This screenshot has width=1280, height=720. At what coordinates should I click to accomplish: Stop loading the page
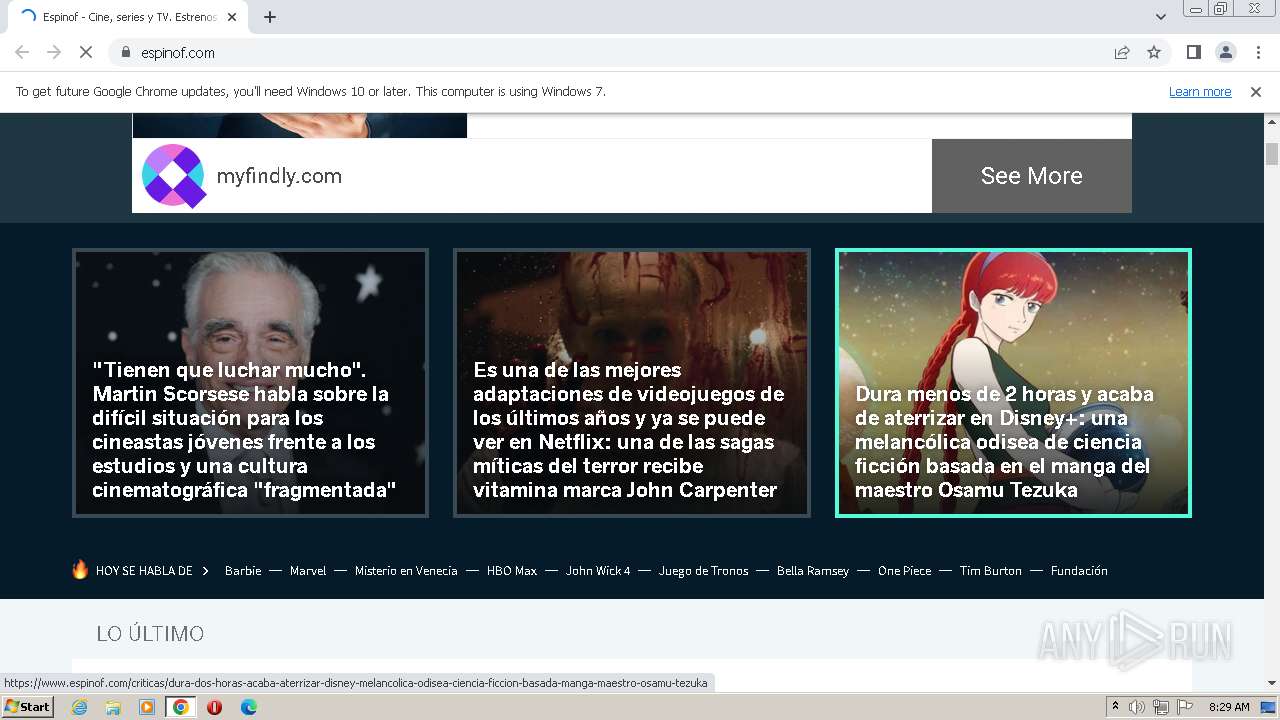[86, 52]
